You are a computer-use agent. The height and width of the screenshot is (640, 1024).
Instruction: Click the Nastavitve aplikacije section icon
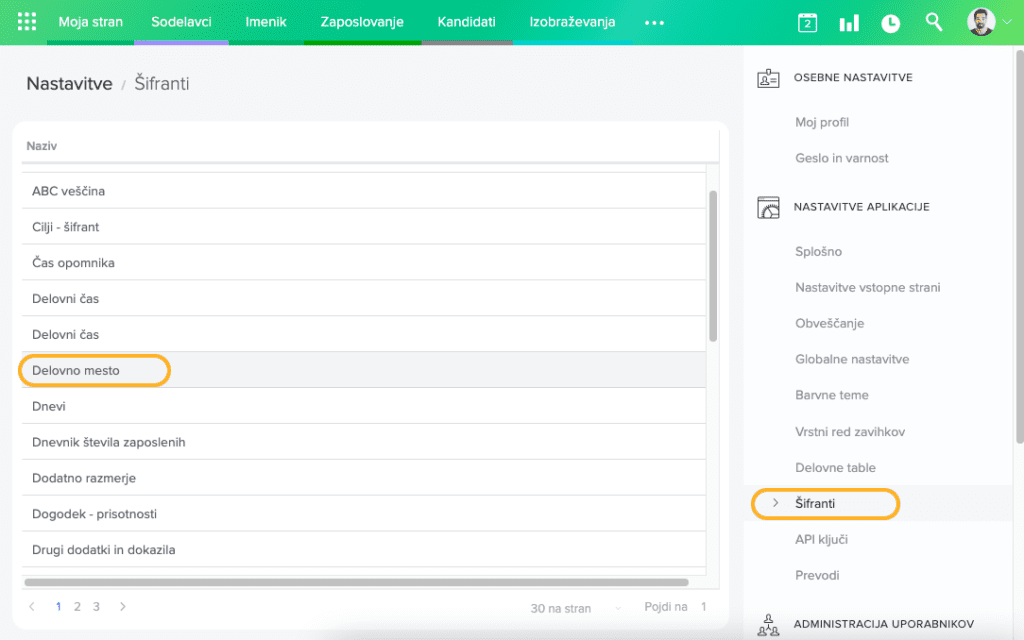[x=768, y=207]
